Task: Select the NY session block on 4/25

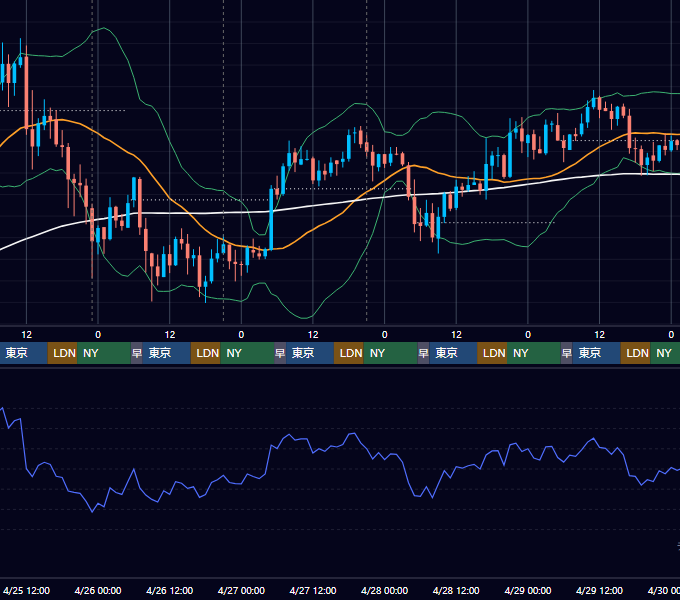Action: pyautogui.click(x=104, y=353)
